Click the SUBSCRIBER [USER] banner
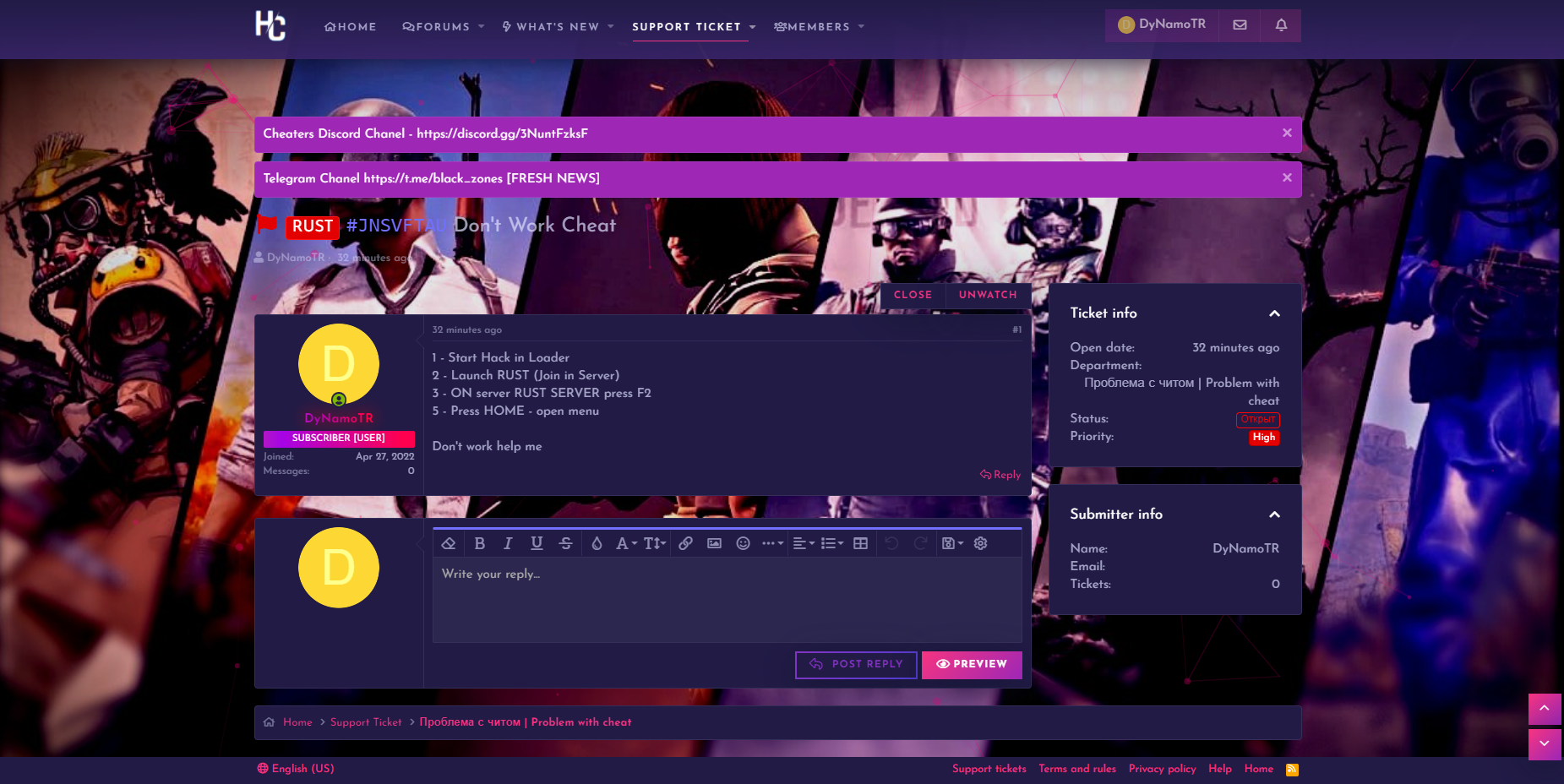This screenshot has height=784, width=1564. click(339, 438)
